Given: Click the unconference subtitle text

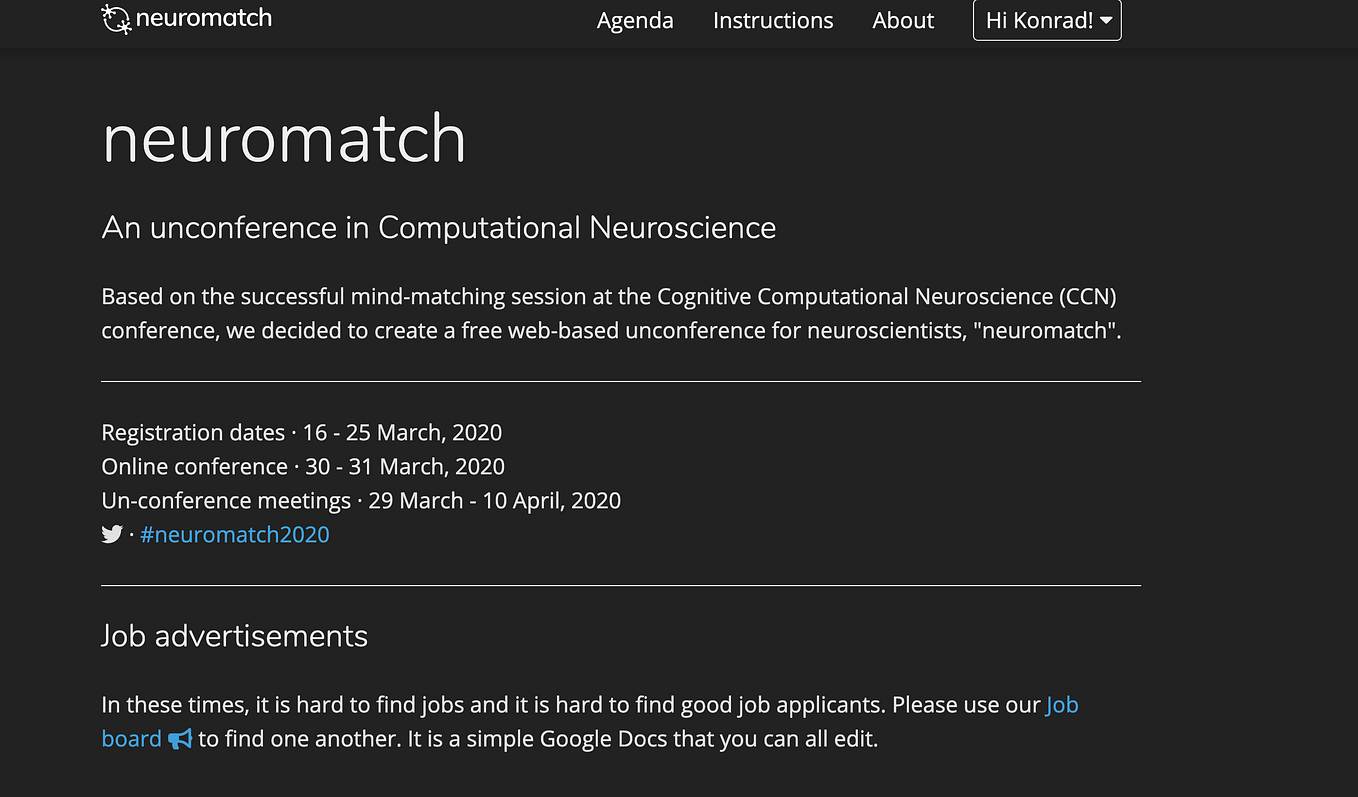Looking at the screenshot, I should (438, 228).
